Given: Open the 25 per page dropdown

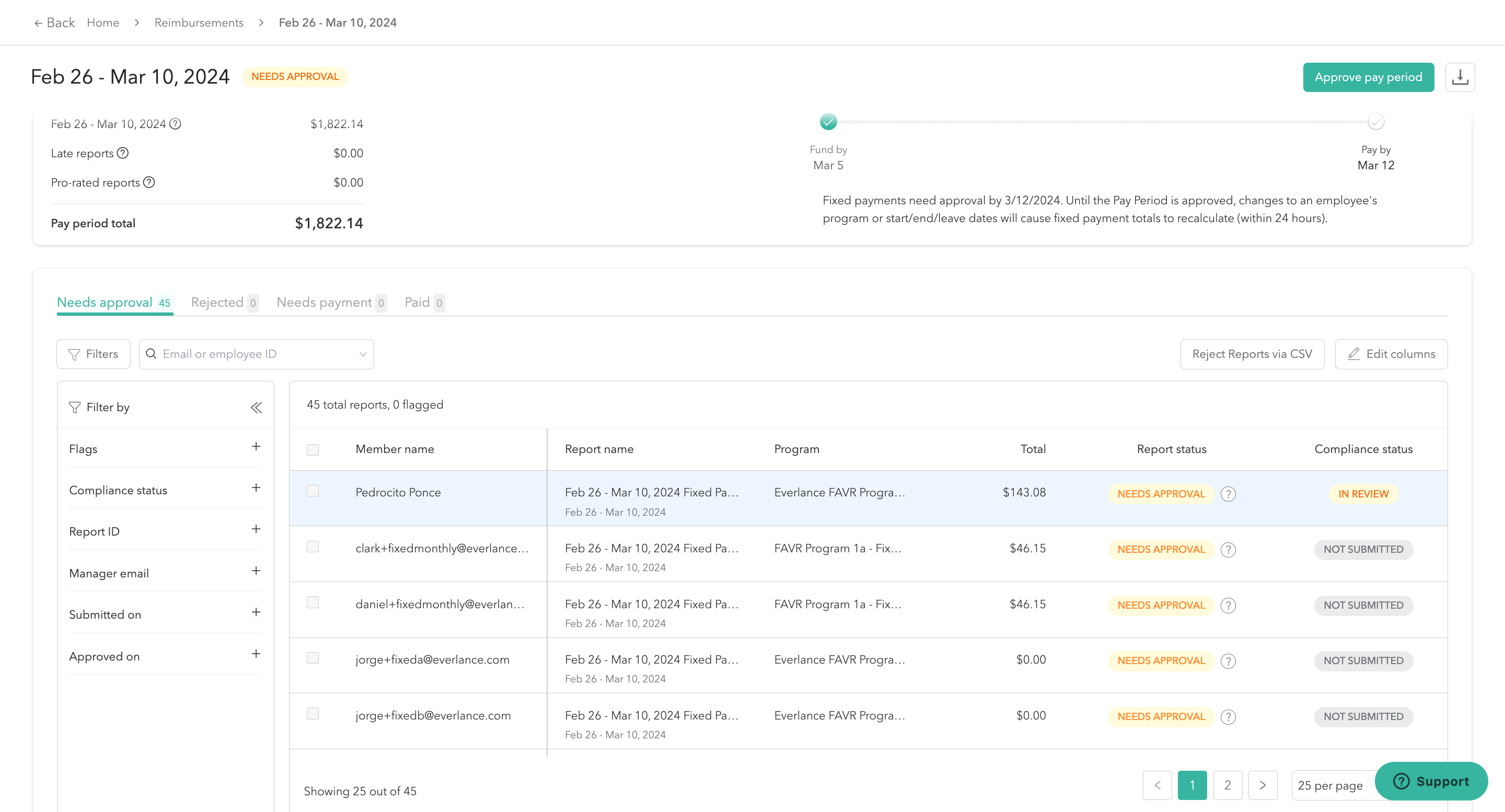Looking at the screenshot, I should 1332,785.
